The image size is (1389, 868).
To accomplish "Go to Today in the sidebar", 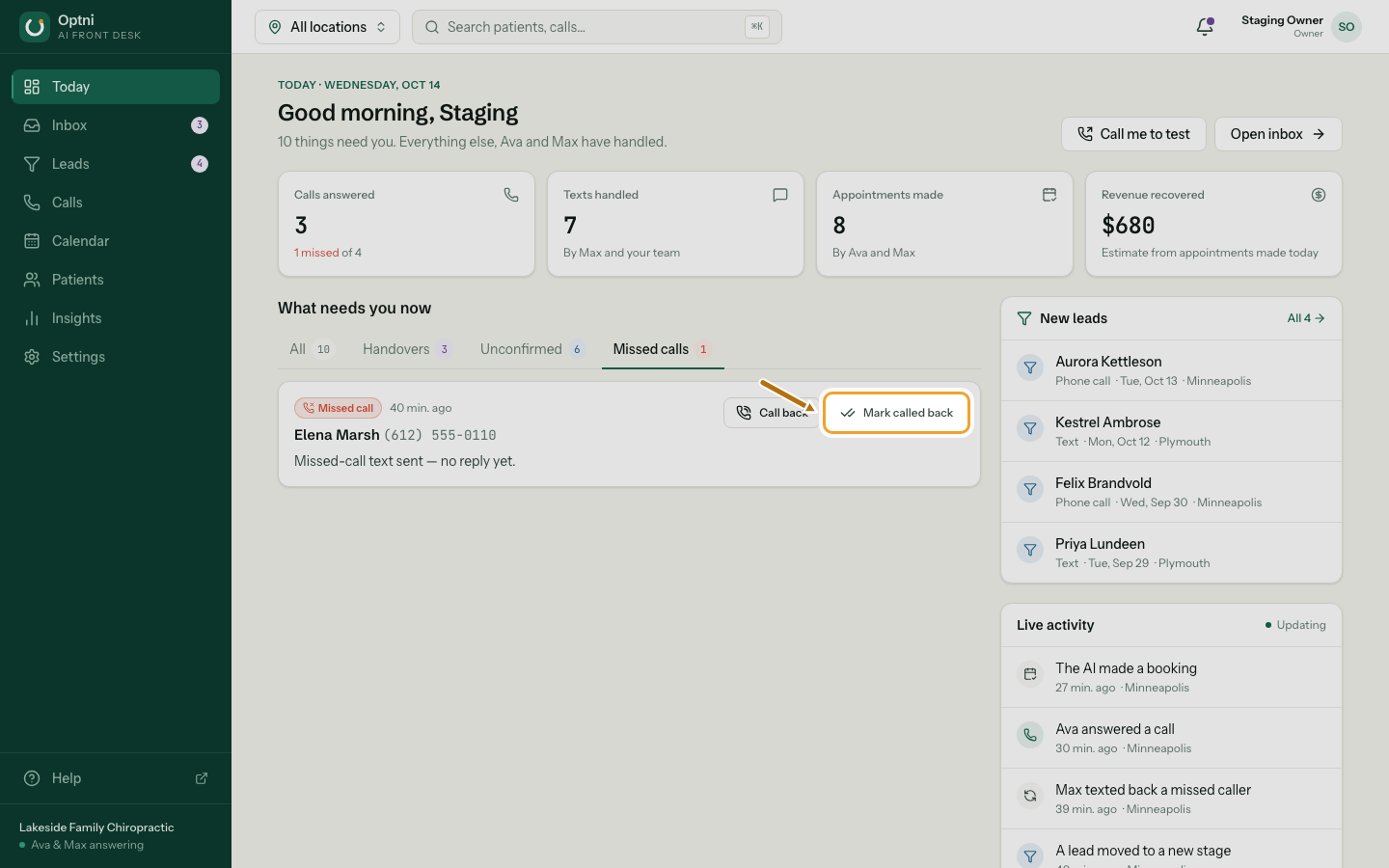I will 116,87.
